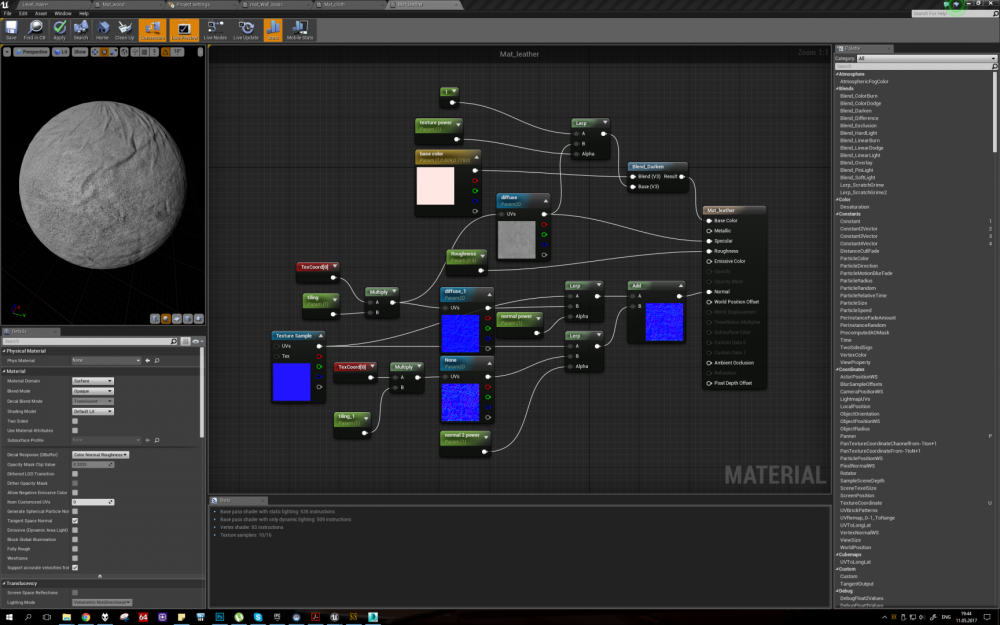The width and height of the screenshot is (1000, 625).
Task: Disable the Tangent Space Normal checkbox
Action: click(x=75, y=520)
